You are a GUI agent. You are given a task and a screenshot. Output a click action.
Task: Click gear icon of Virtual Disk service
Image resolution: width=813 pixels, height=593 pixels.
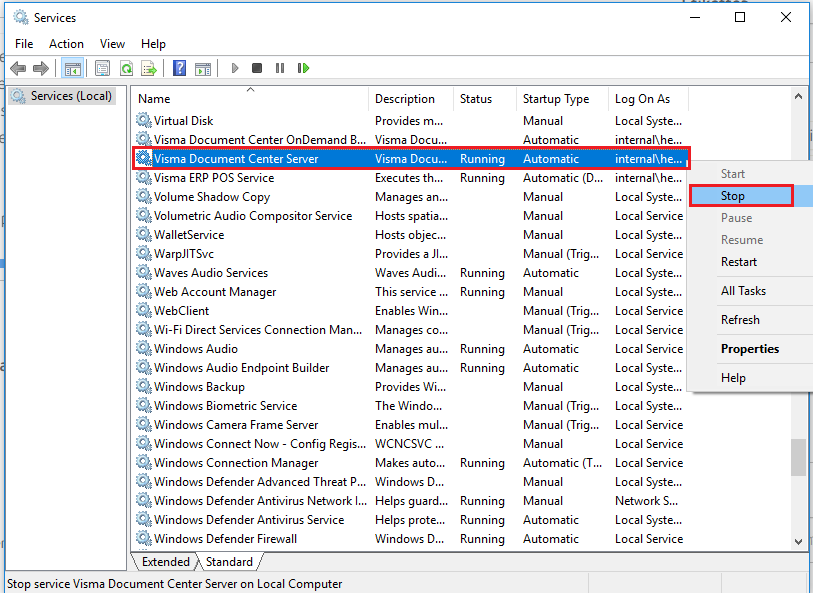(x=144, y=121)
